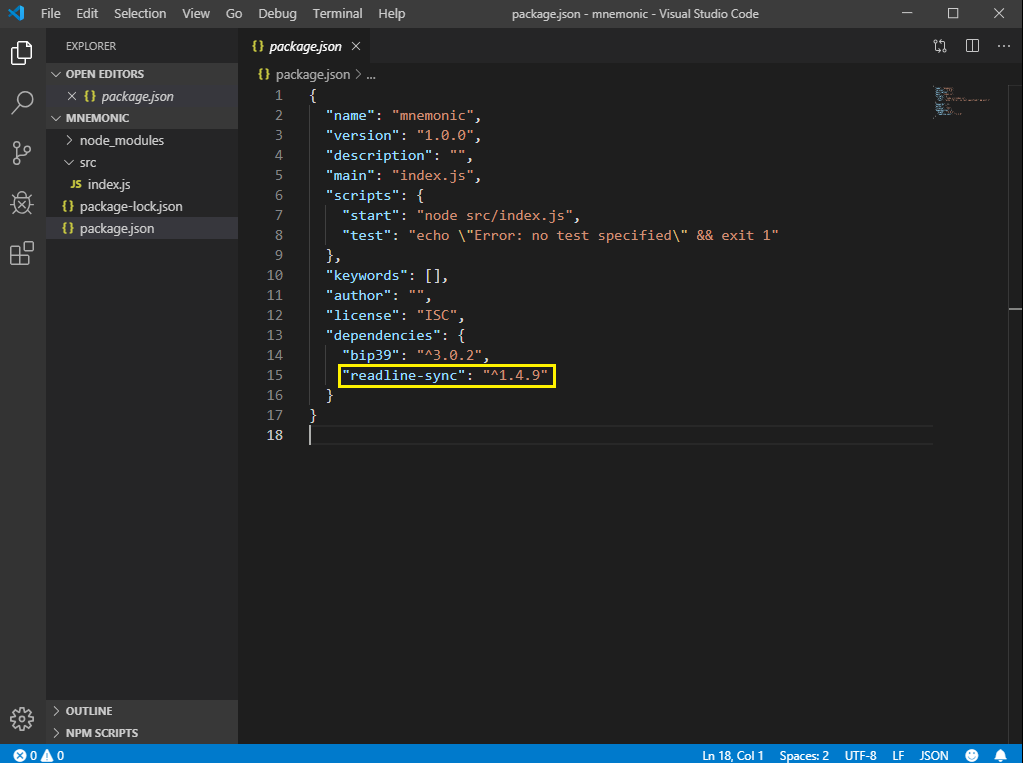Image resolution: width=1023 pixels, height=763 pixels.
Task: Expand the node_modules folder
Action: tap(69, 140)
